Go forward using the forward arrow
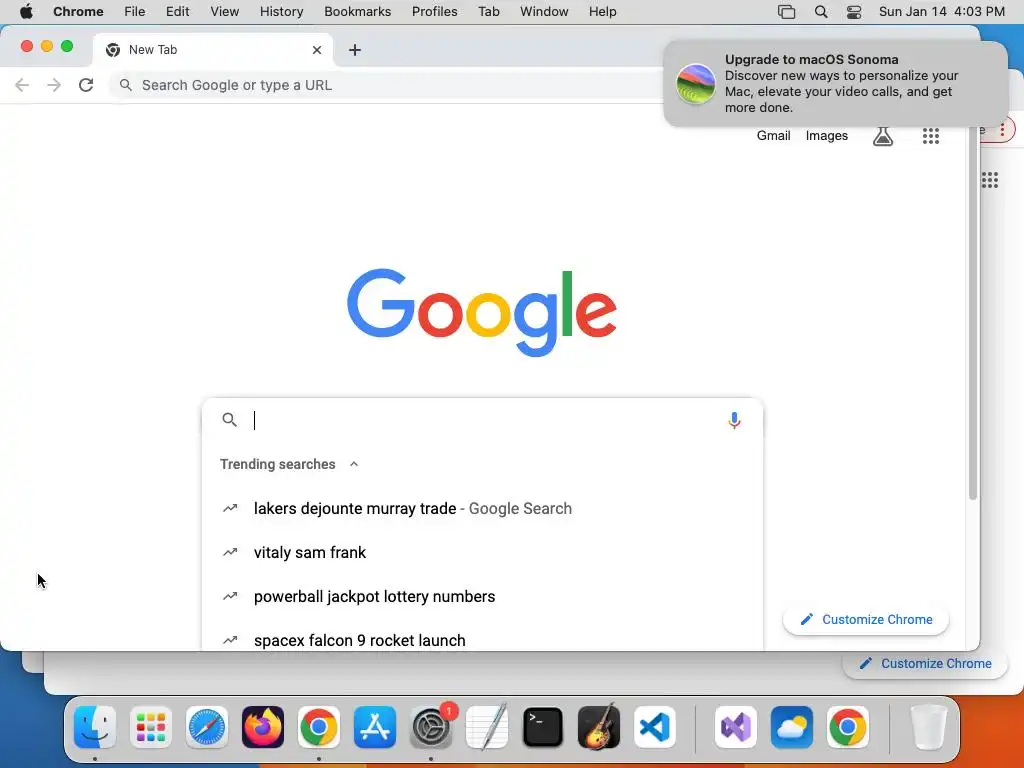Image resolution: width=1024 pixels, height=768 pixels. (x=54, y=85)
